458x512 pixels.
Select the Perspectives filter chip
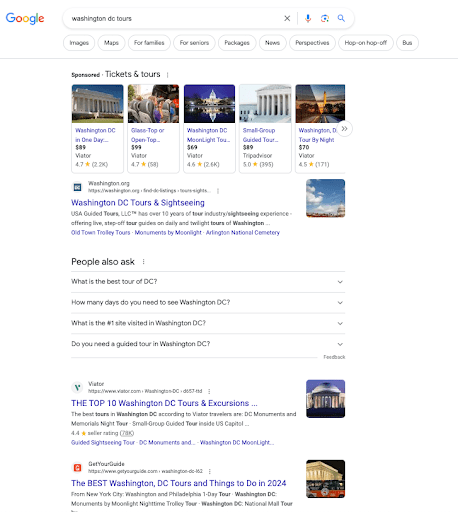tap(312, 43)
